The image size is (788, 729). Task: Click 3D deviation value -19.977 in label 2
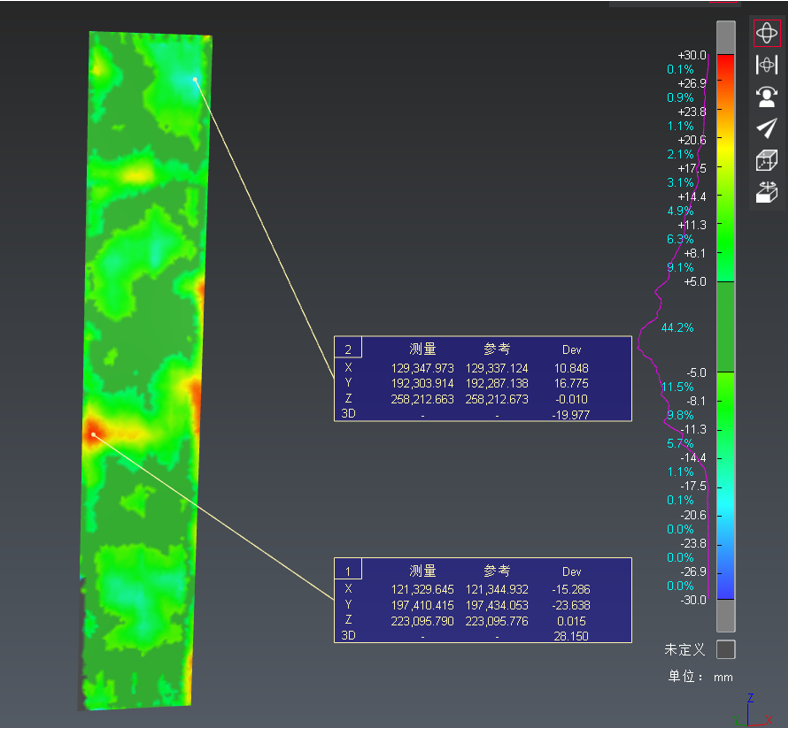pyautogui.click(x=570, y=414)
